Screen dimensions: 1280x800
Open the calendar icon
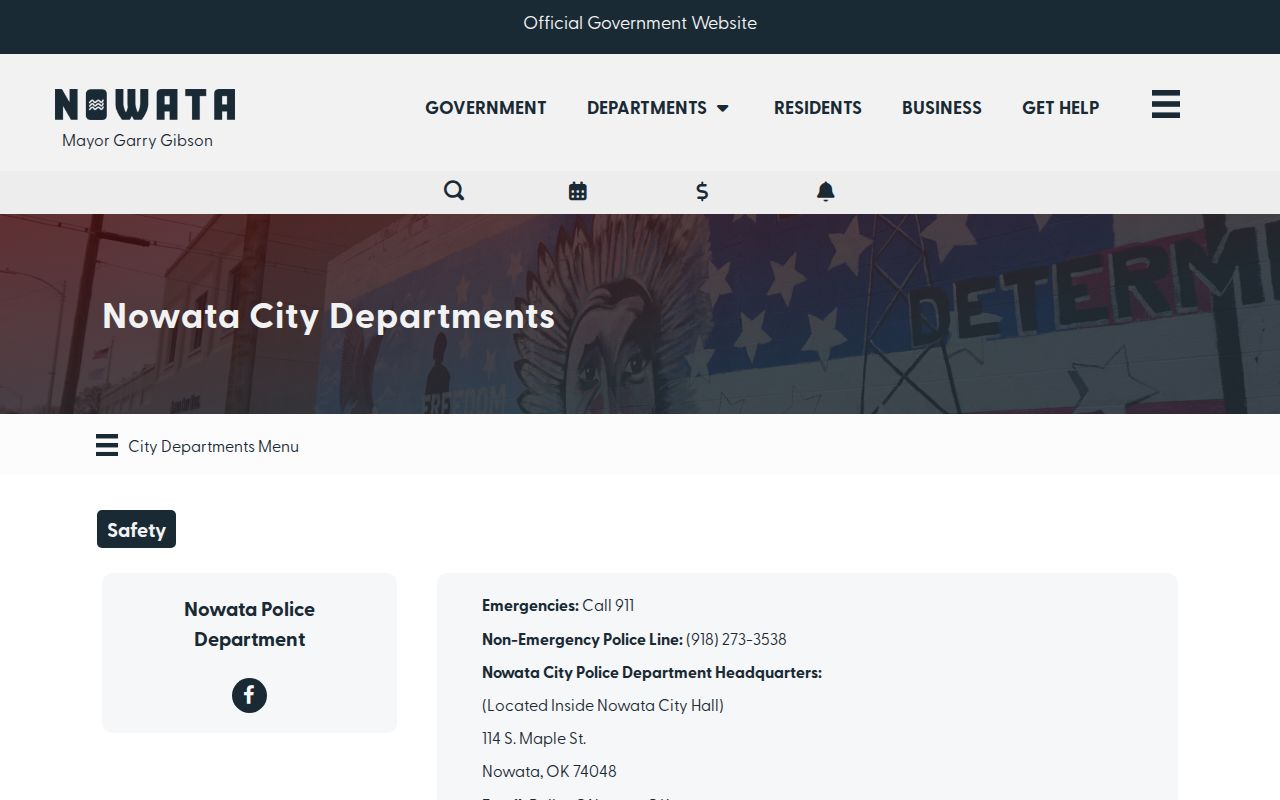click(578, 191)
